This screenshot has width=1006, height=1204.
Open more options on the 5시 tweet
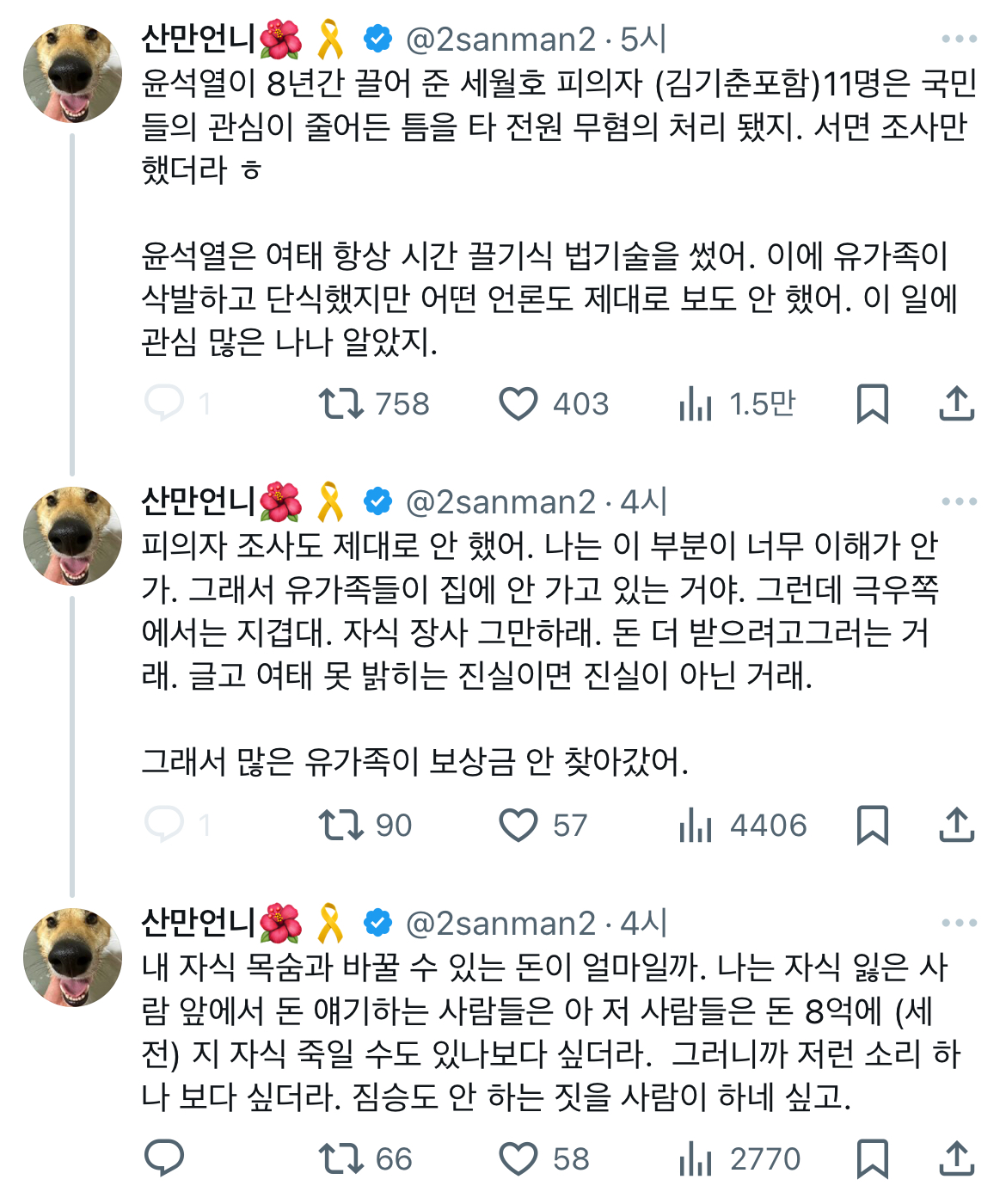[x=959, y=40]
